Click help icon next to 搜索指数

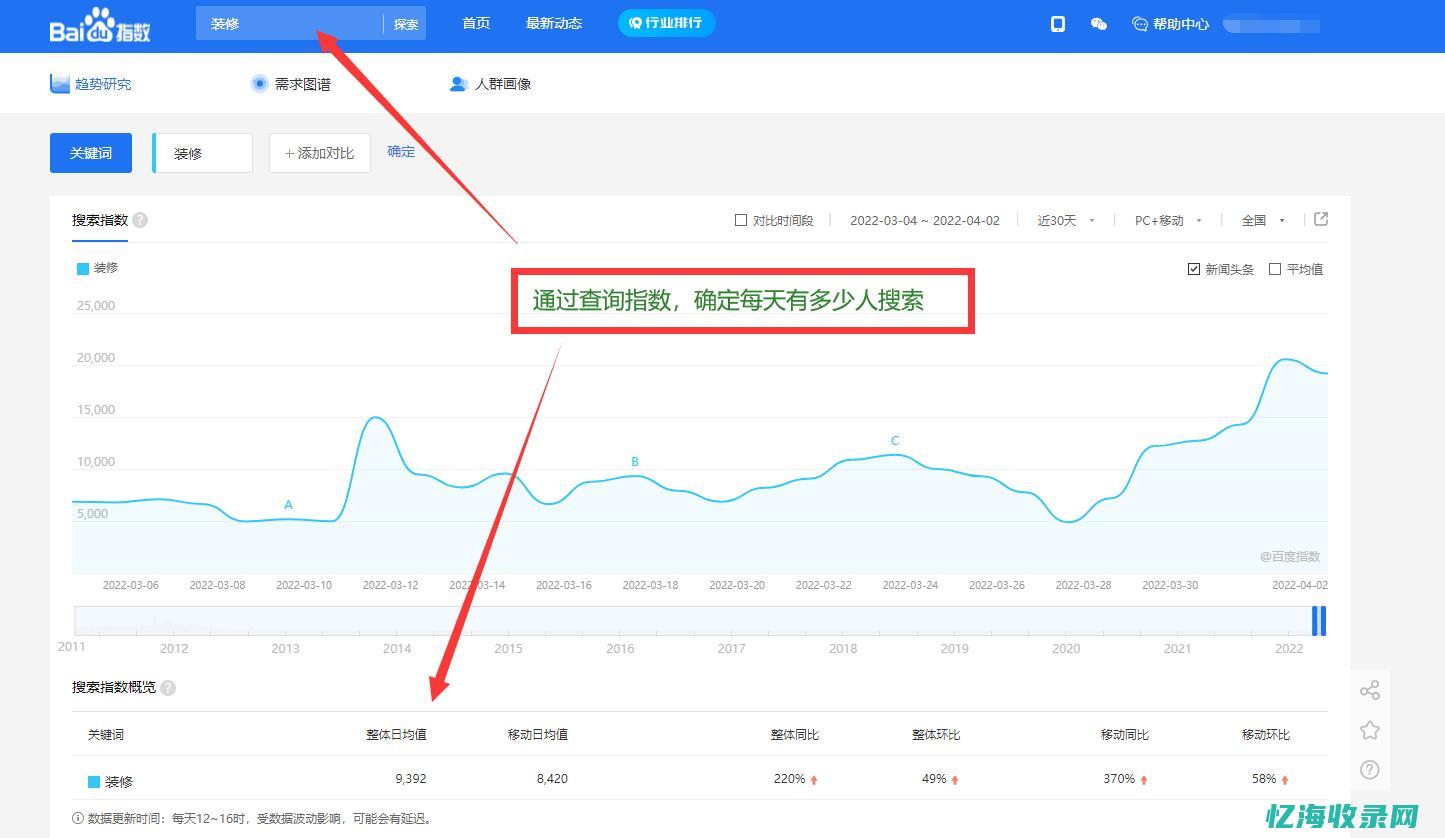click(x=140, y=220)
